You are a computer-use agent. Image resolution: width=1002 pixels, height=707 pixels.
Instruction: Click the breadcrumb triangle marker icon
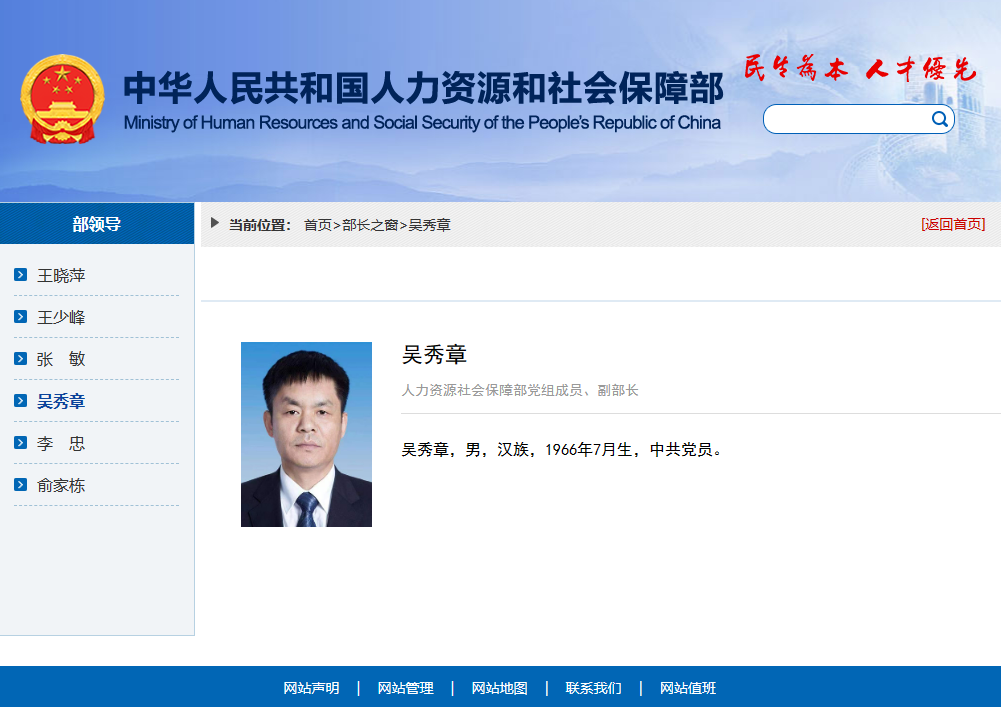pyautogui.click(x=215, y=223)
